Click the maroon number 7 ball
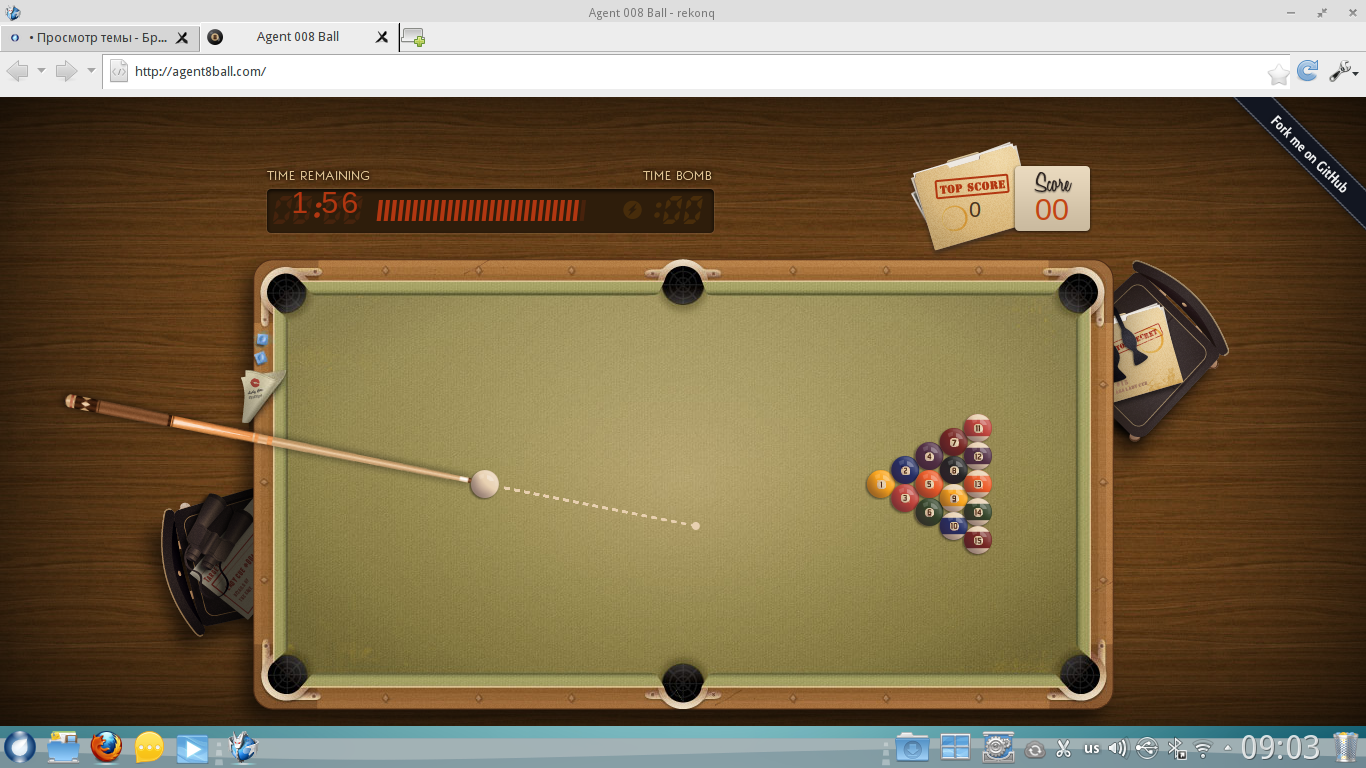 coord(954,442)
